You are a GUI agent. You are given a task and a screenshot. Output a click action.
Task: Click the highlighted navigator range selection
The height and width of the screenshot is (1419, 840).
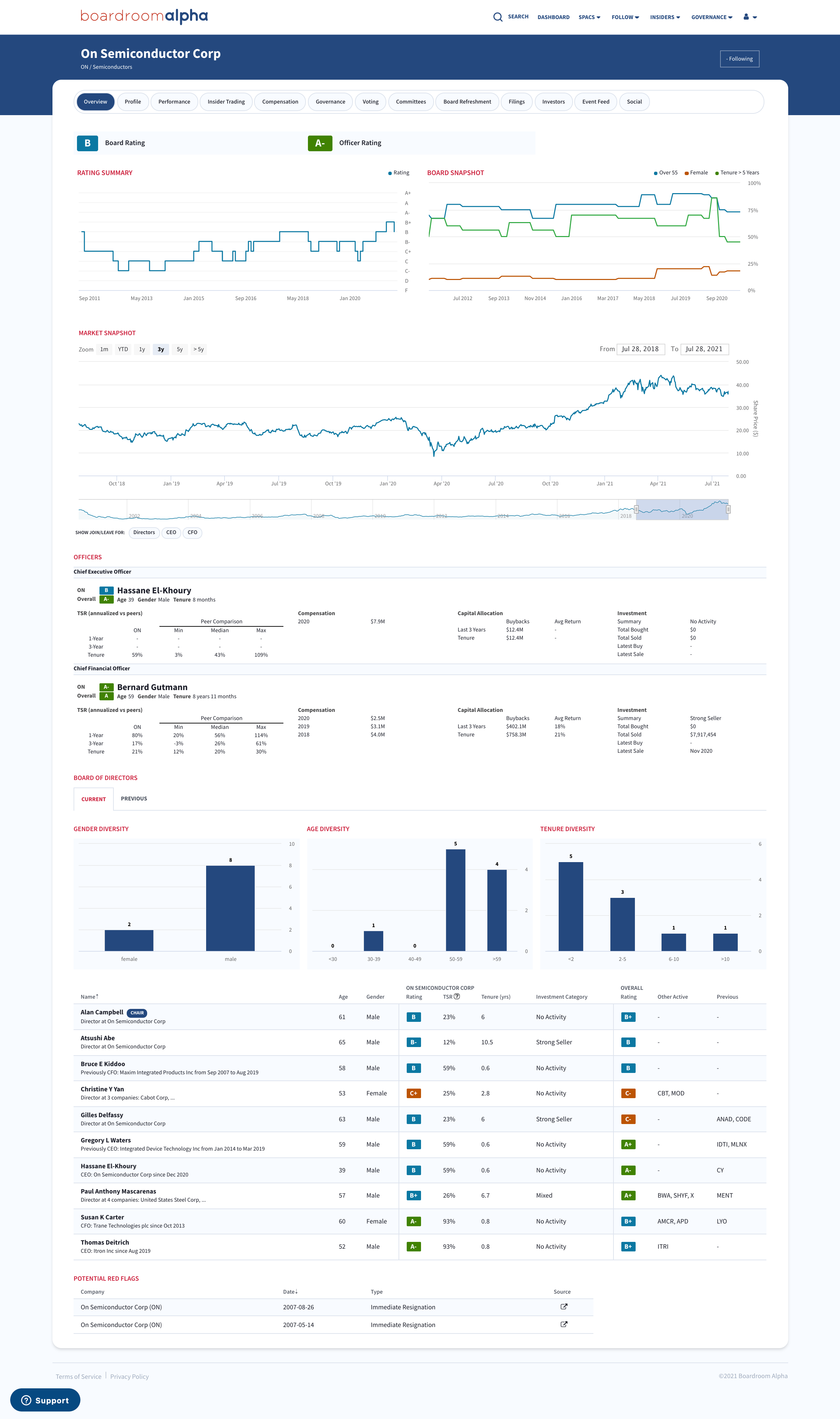(x=682, y=510)
